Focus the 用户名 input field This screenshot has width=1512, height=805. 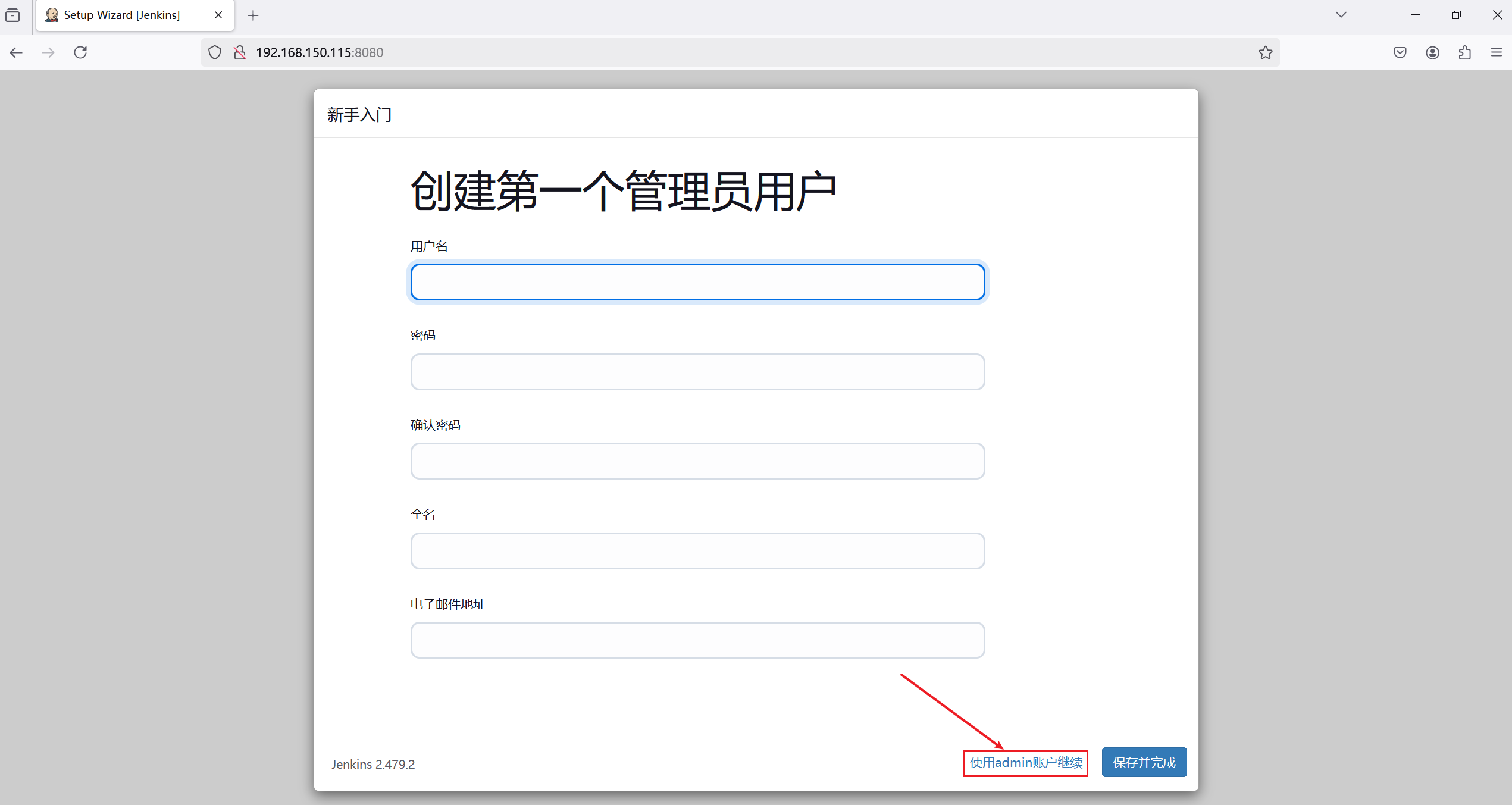click(x=697, y=282)
